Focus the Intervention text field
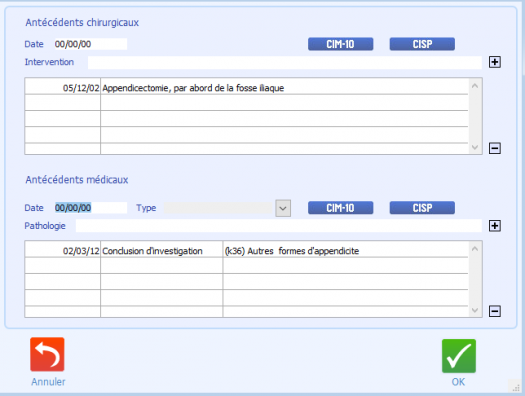Viewport: 525px width, 396px height. pyautogui.click(x=285, y=63)
